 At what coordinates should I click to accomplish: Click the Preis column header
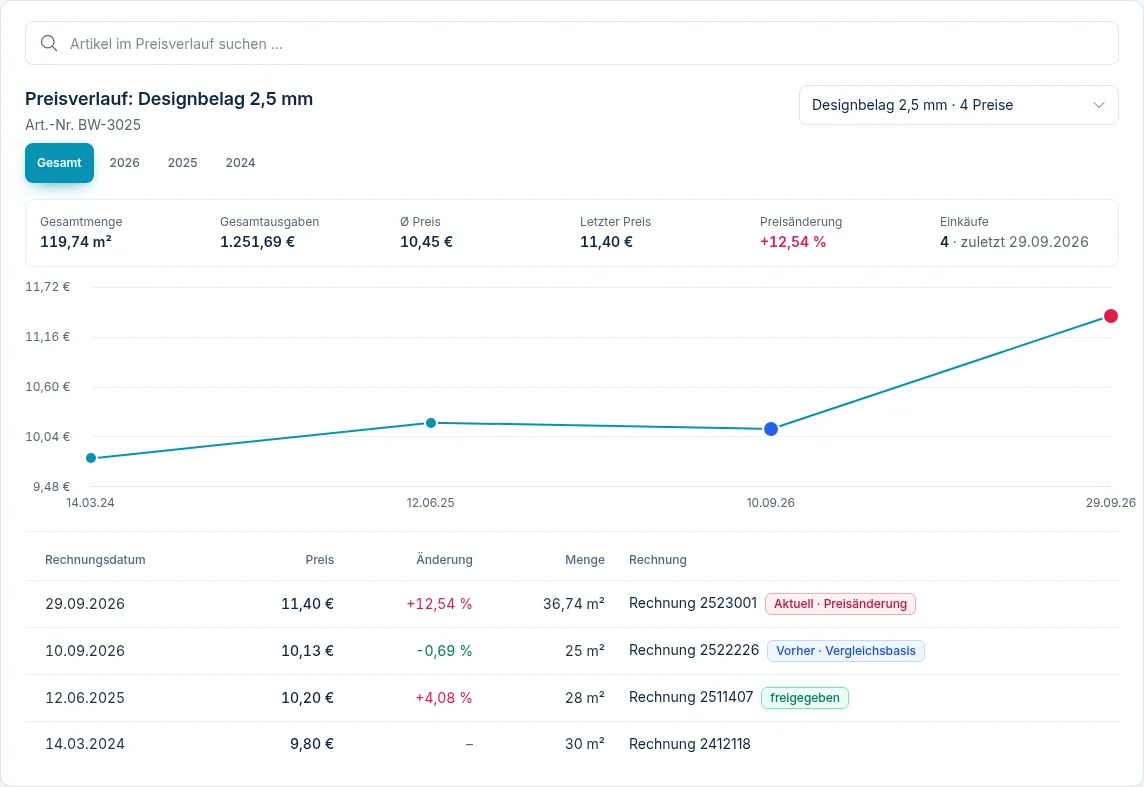(x=320, y=559)
